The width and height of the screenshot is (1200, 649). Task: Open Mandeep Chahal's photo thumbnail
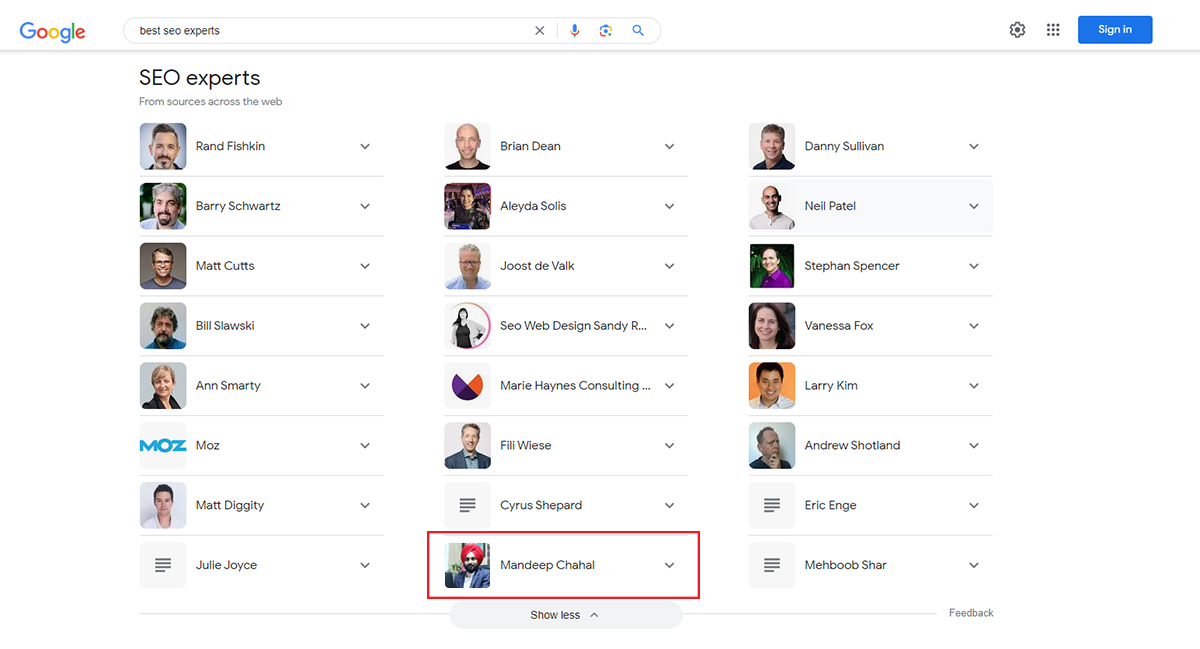tap(467, 565)
